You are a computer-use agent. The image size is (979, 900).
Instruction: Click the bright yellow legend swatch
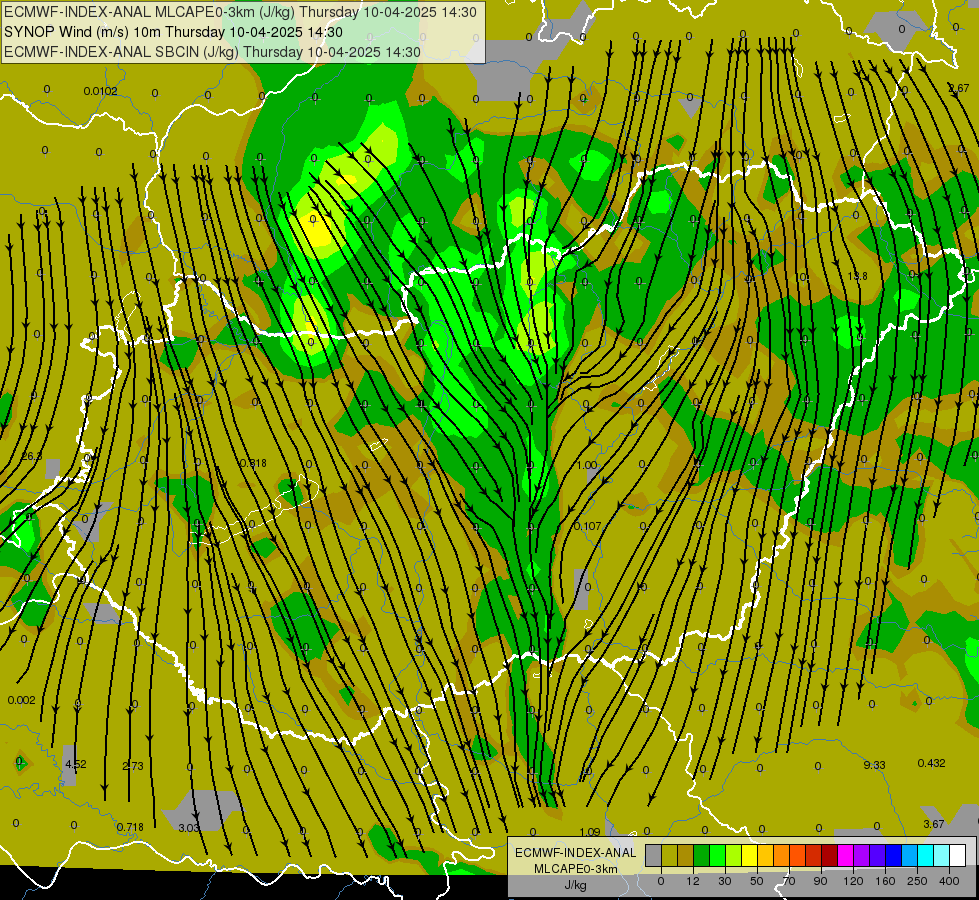pos(750,855)
